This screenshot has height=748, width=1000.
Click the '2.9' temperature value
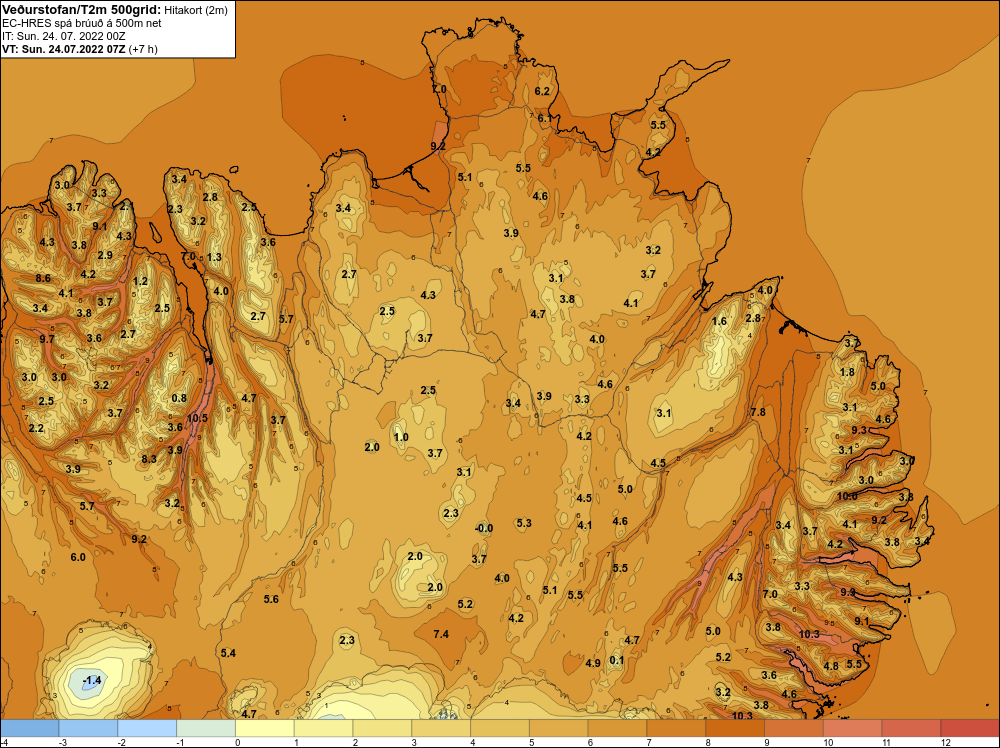coord(105,255)
